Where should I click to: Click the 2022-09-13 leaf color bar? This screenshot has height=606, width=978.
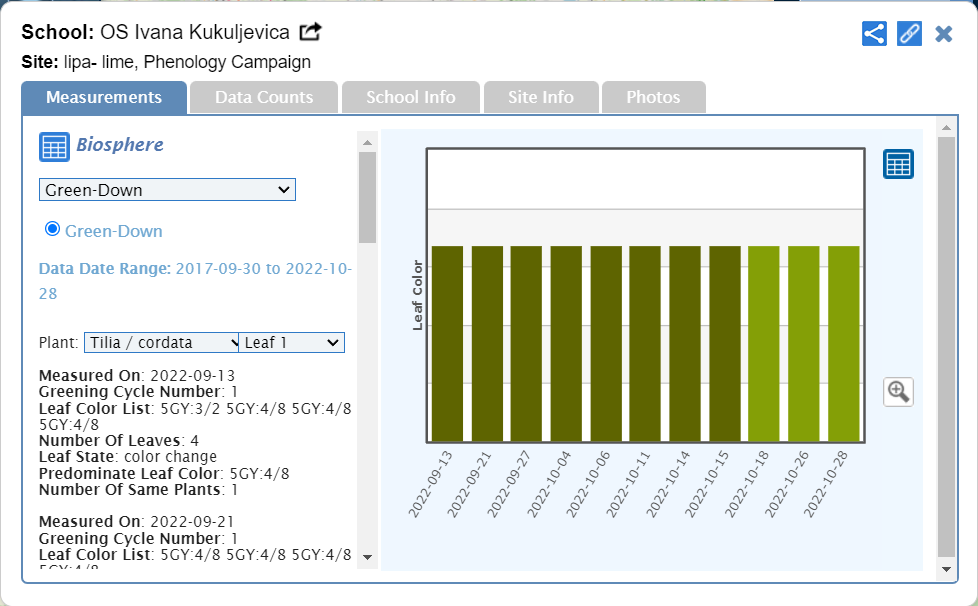click(x=447, y=343)
